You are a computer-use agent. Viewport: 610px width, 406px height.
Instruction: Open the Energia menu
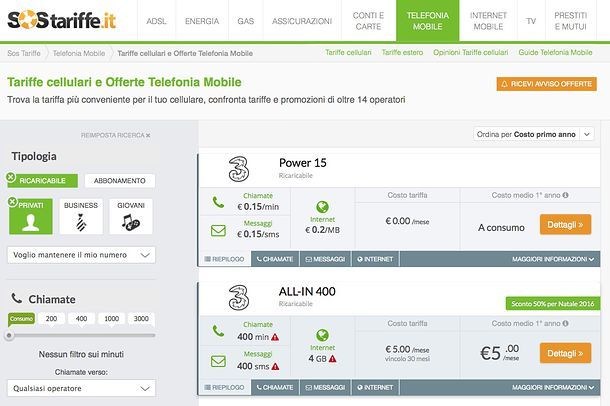click(x=202, y=21)
